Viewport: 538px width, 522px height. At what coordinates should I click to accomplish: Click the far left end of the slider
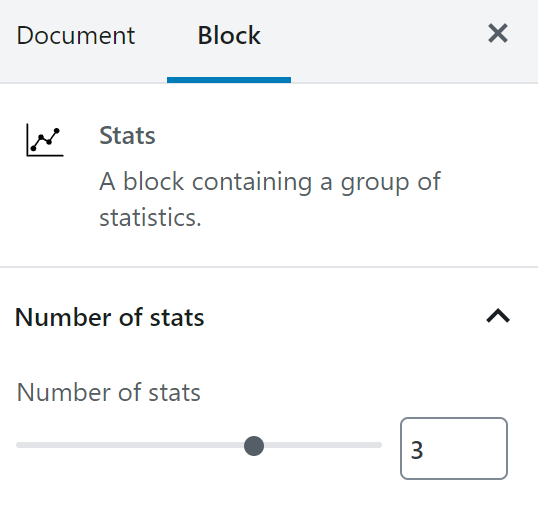(x=18, y=445)
